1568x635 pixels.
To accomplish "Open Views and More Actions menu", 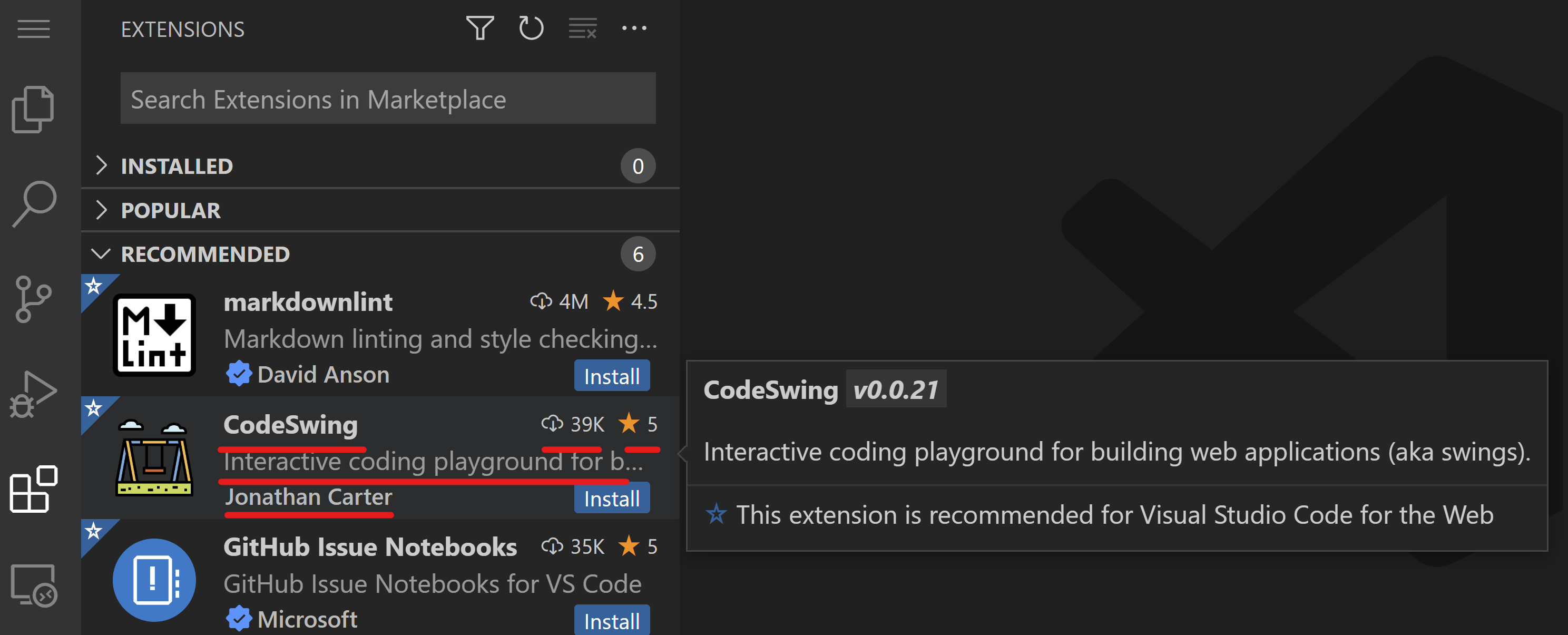I will tap(634, 28).
